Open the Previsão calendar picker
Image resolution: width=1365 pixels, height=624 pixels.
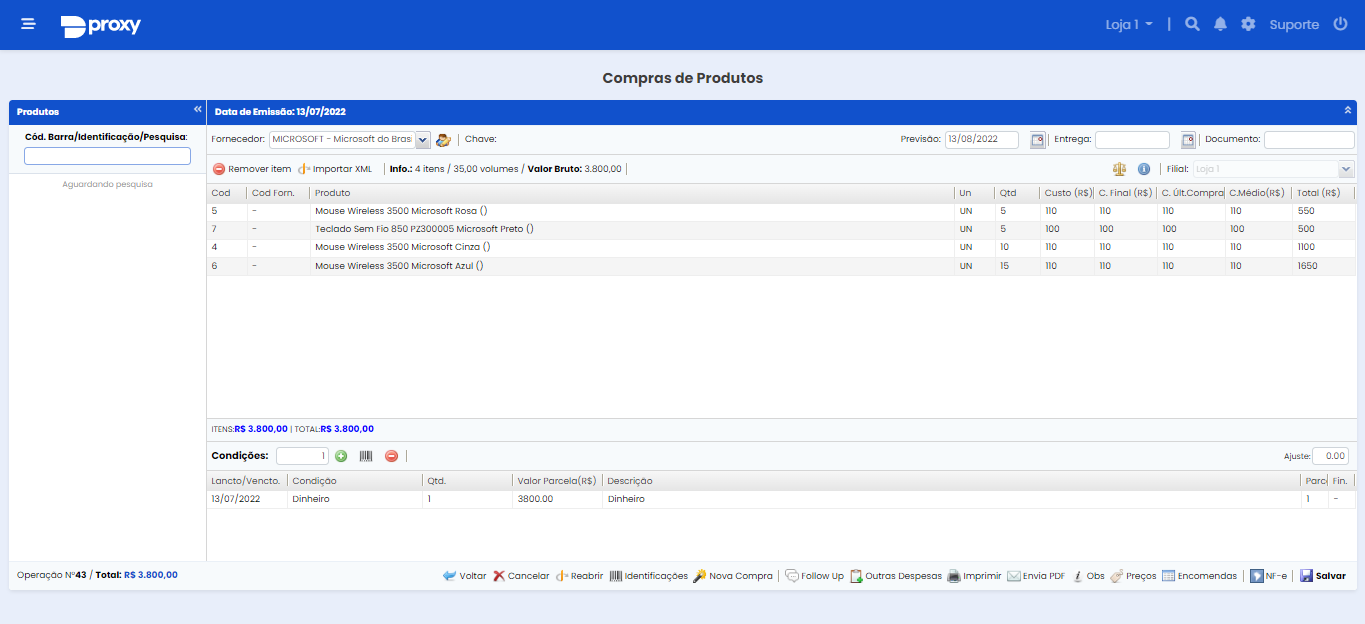[x=1038, y=140]
